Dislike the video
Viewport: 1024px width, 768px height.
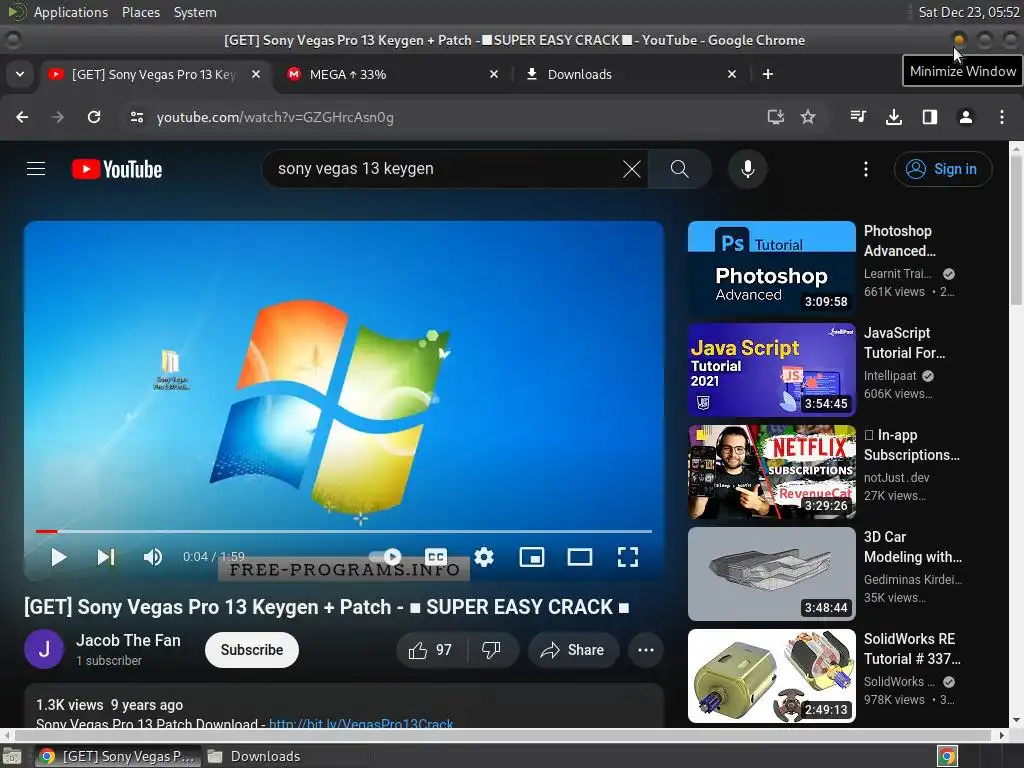492,650
